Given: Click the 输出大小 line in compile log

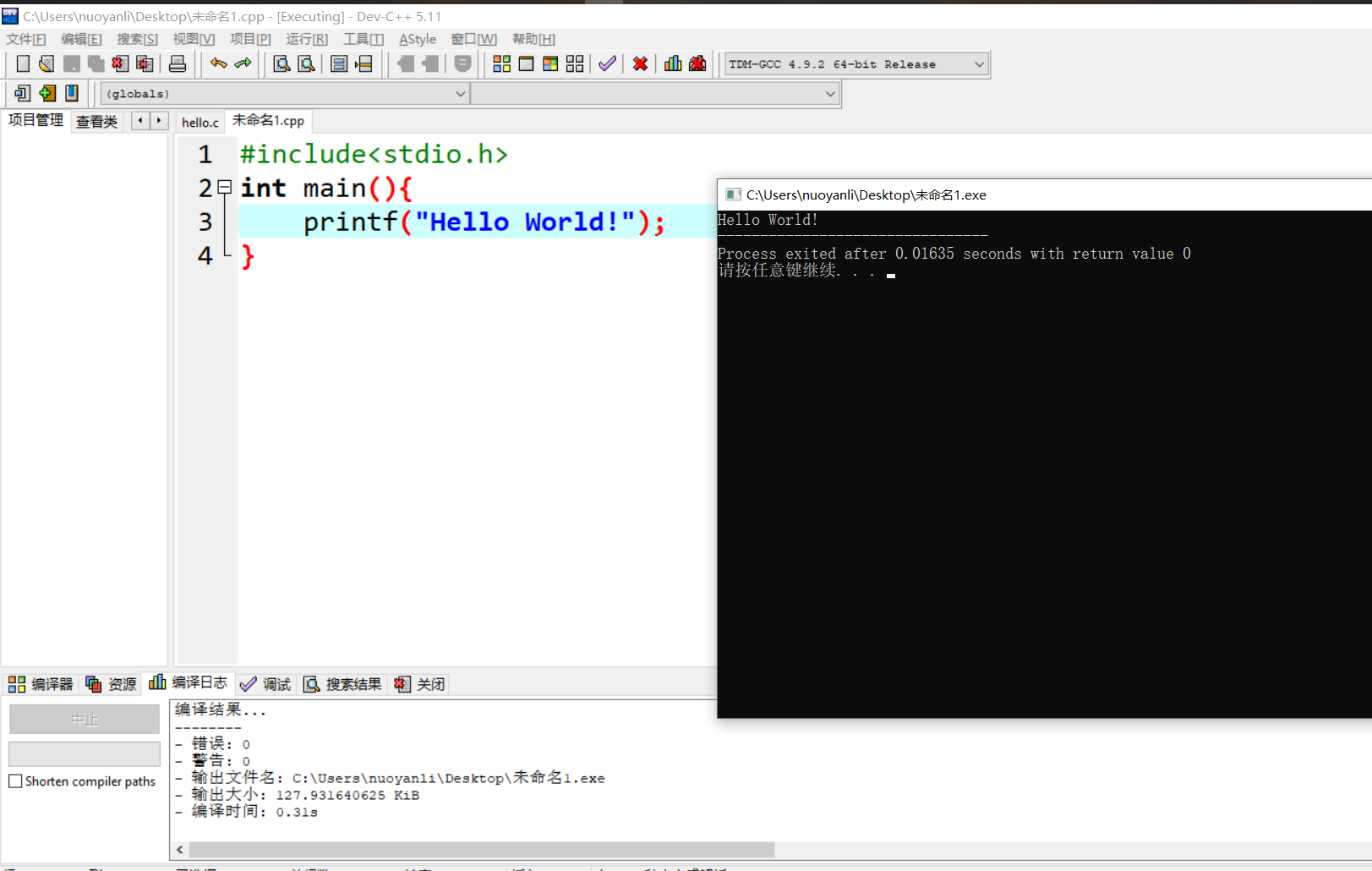Looking at the screenshot, I should coord(297,795).
